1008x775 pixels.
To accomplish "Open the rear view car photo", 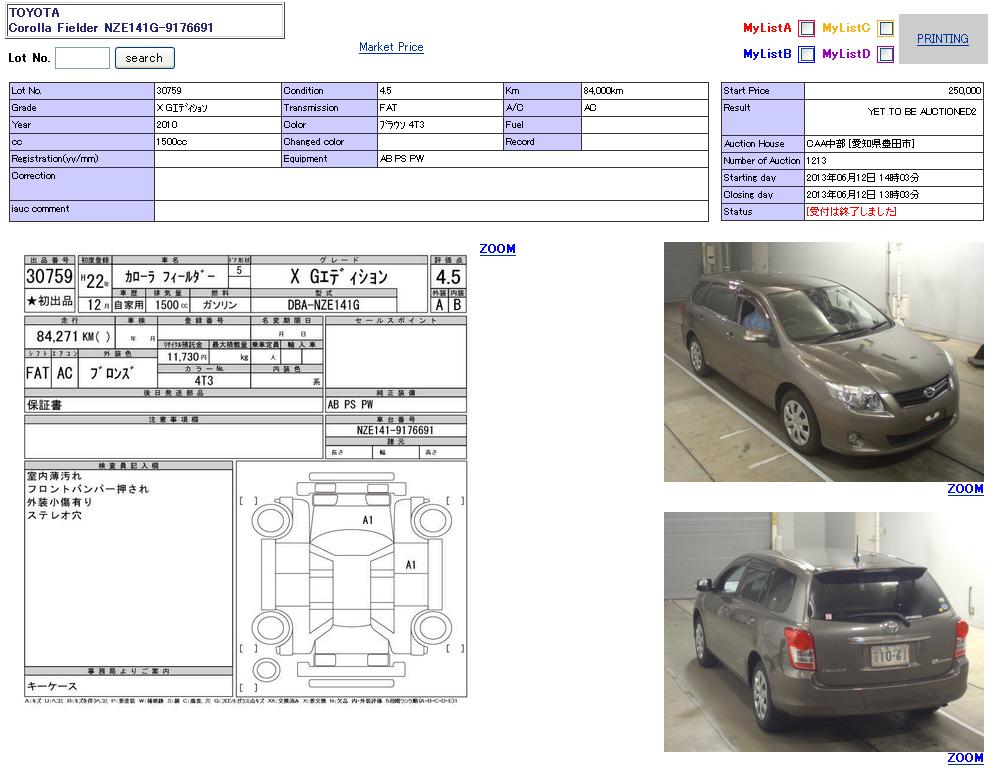I will point(823,631).
